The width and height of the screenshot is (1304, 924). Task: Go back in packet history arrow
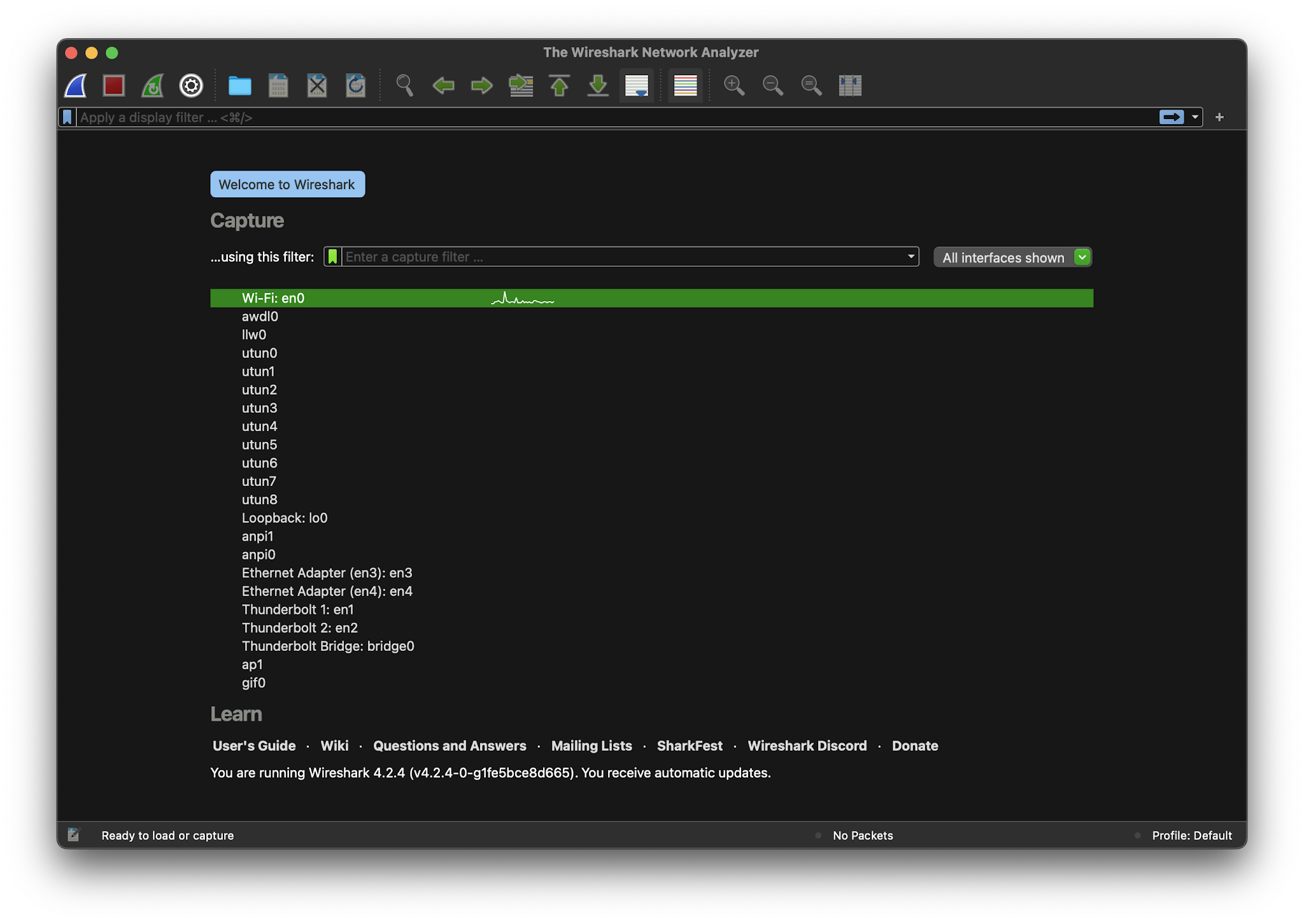(443, 85)
